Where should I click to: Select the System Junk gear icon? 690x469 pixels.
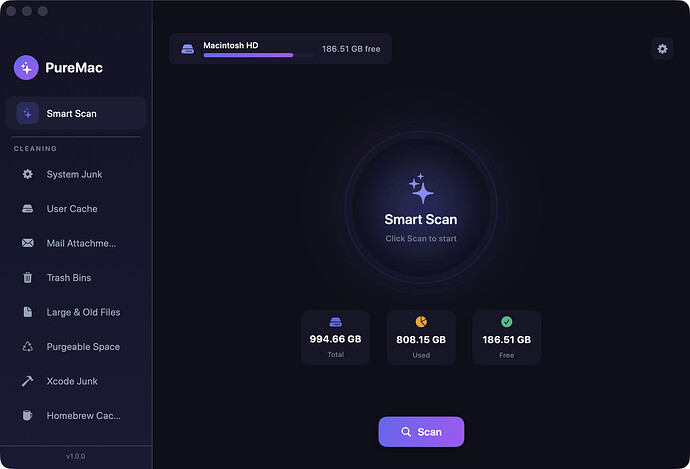[27, 174]
